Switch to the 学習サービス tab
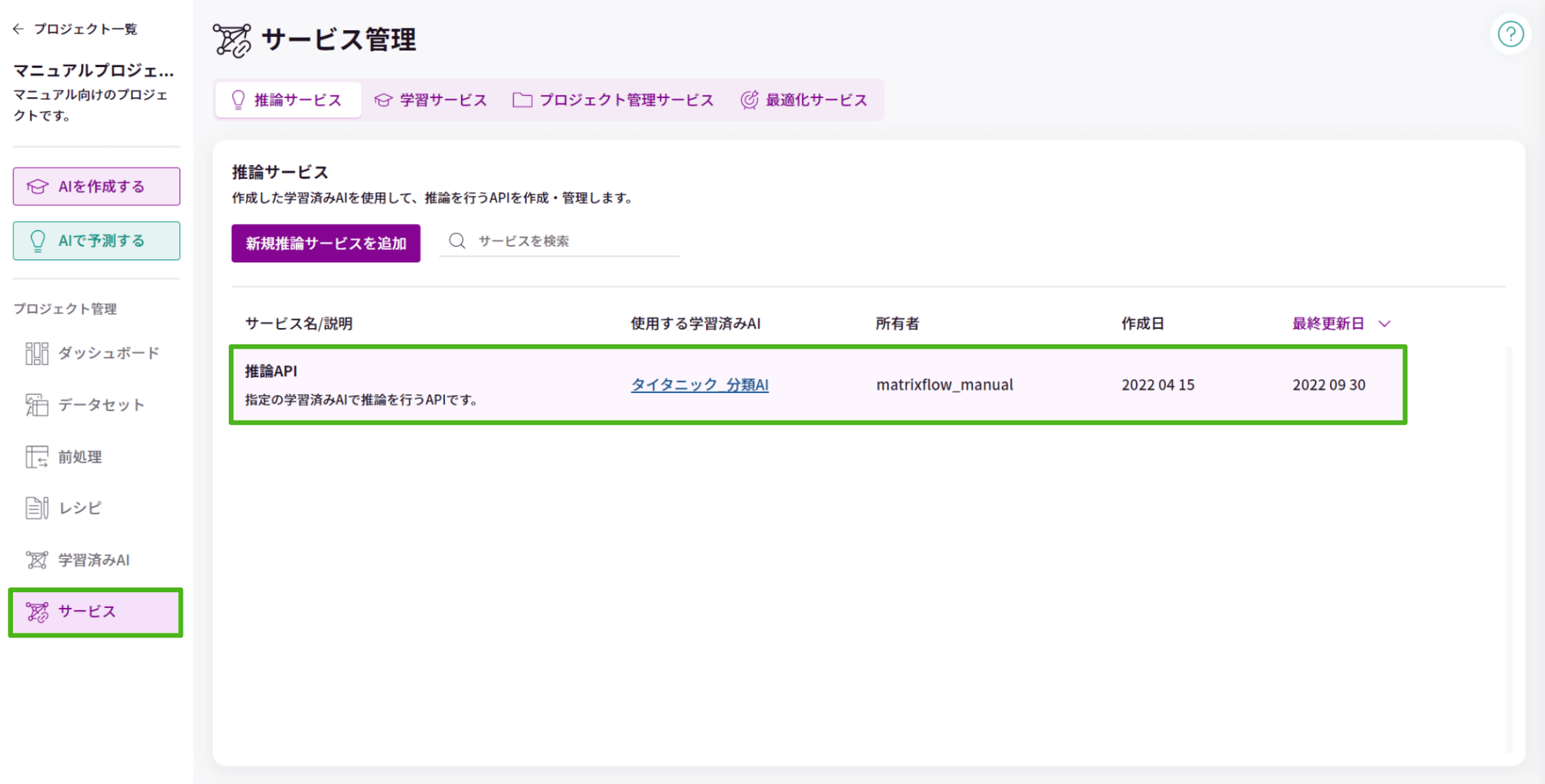Screen dimensions: 1545x784 [x=431, y=99]
